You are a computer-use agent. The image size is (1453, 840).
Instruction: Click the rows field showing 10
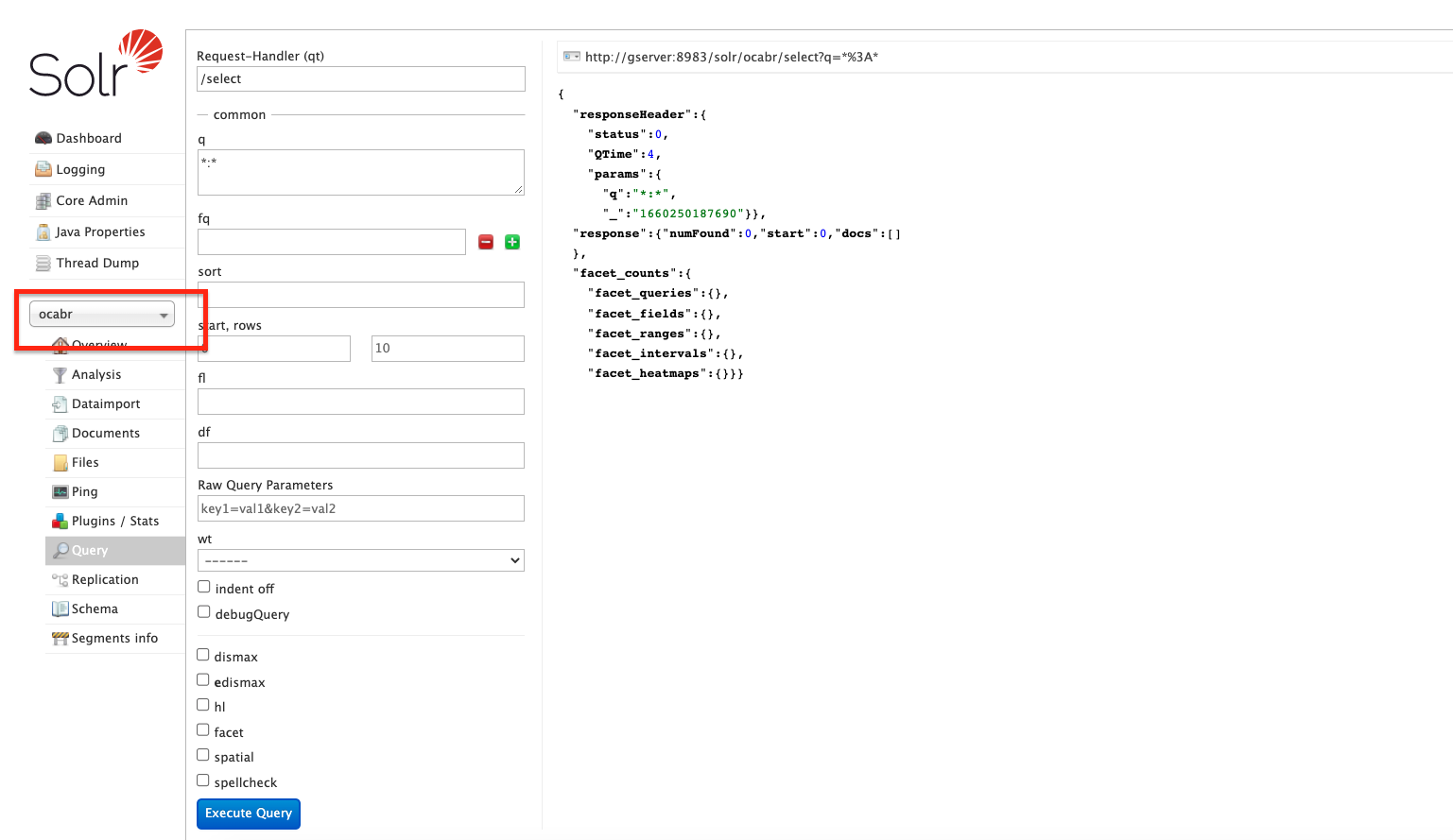tap(448, 349)
